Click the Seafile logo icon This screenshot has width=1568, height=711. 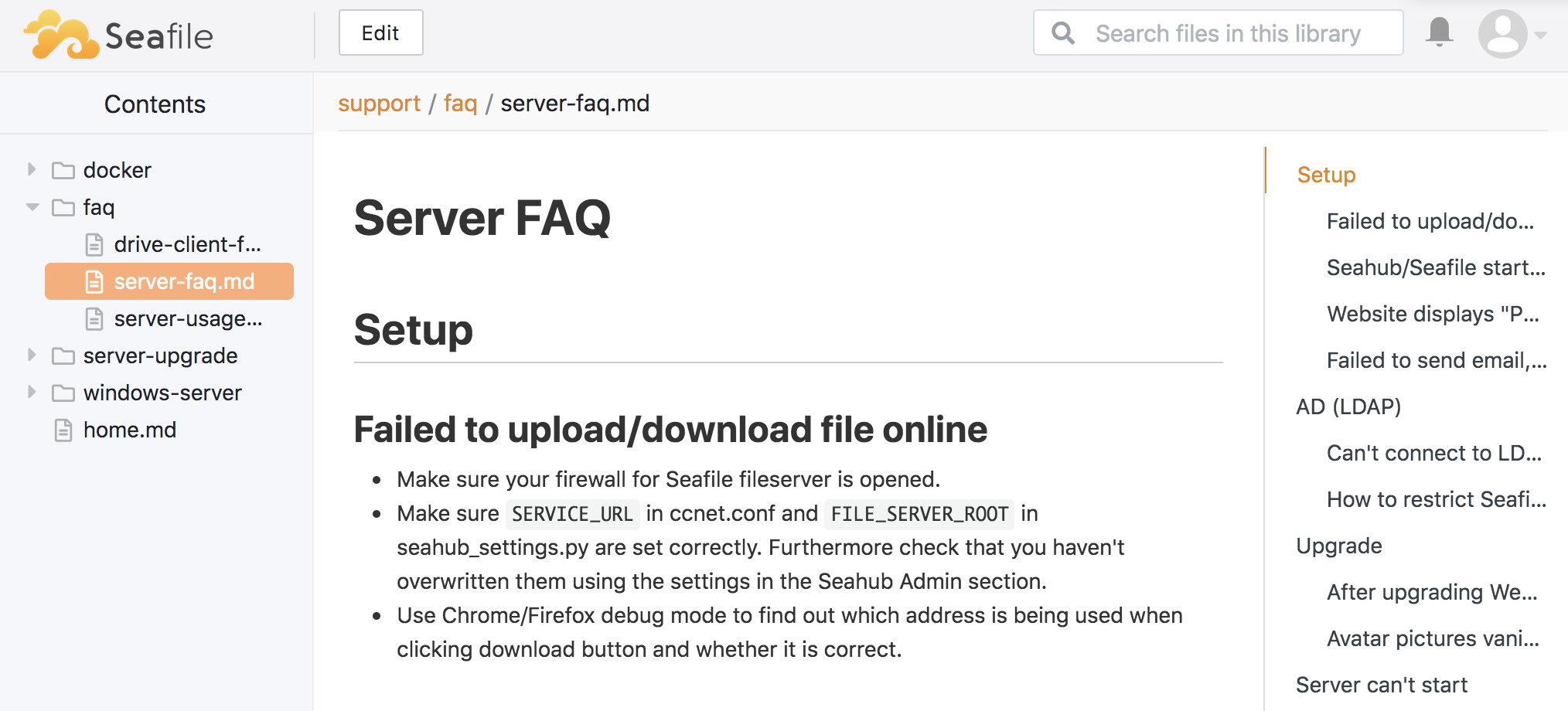coord(62,35)
